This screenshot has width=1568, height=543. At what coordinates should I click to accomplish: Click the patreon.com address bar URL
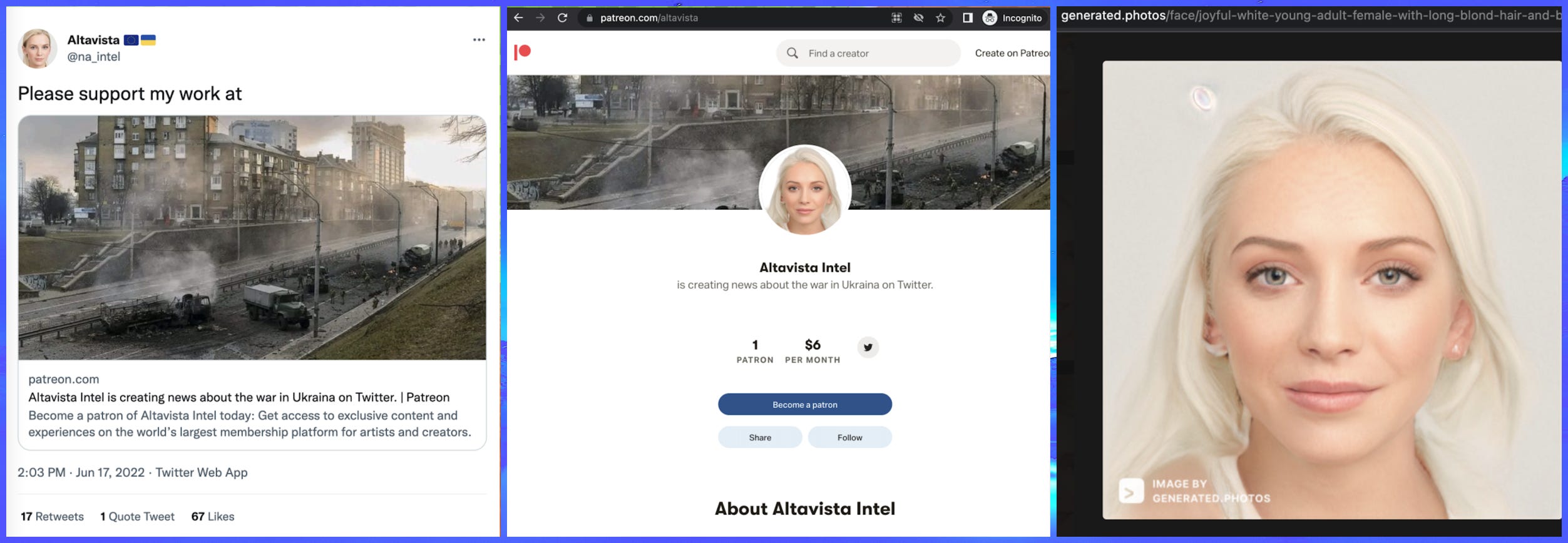pyautogui.click(x=648, y=18)
